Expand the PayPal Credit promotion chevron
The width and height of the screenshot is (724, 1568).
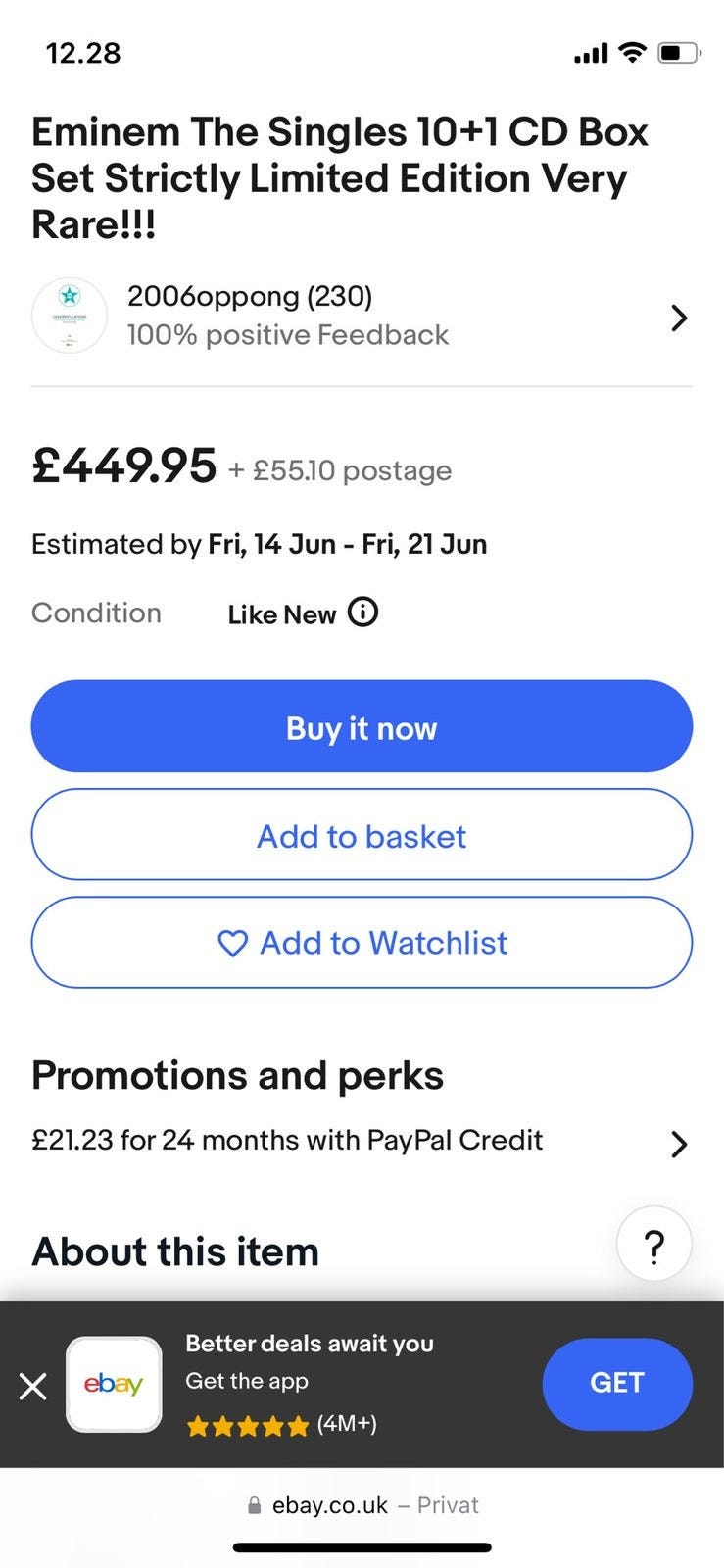(x=679, y=1144)
